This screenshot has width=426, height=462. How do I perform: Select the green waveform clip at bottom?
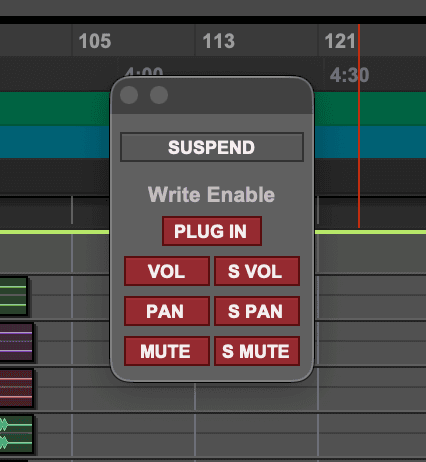click(x=17, y=434)
